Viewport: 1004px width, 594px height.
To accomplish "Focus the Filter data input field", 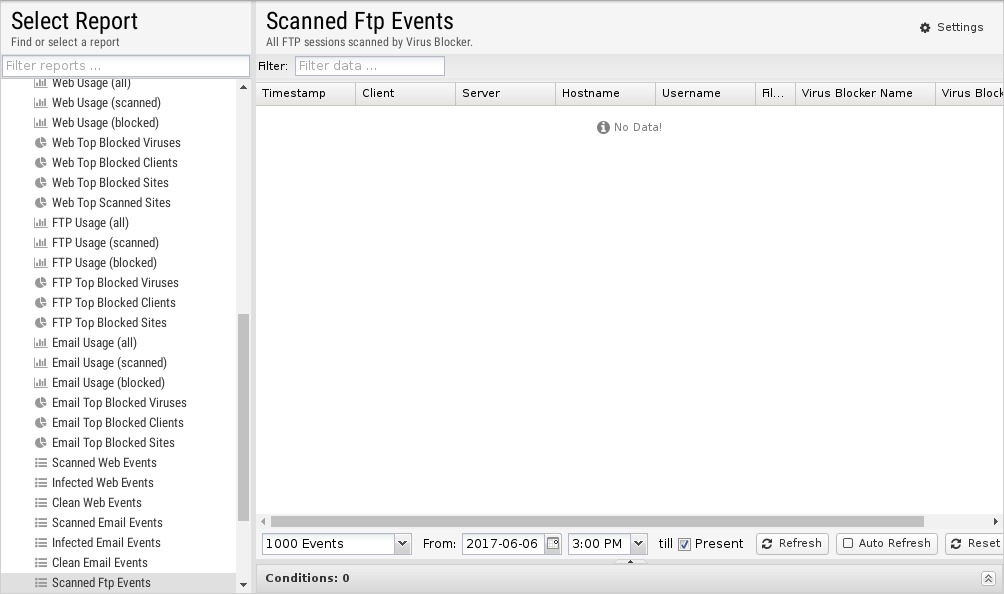I will coord(369,66).
